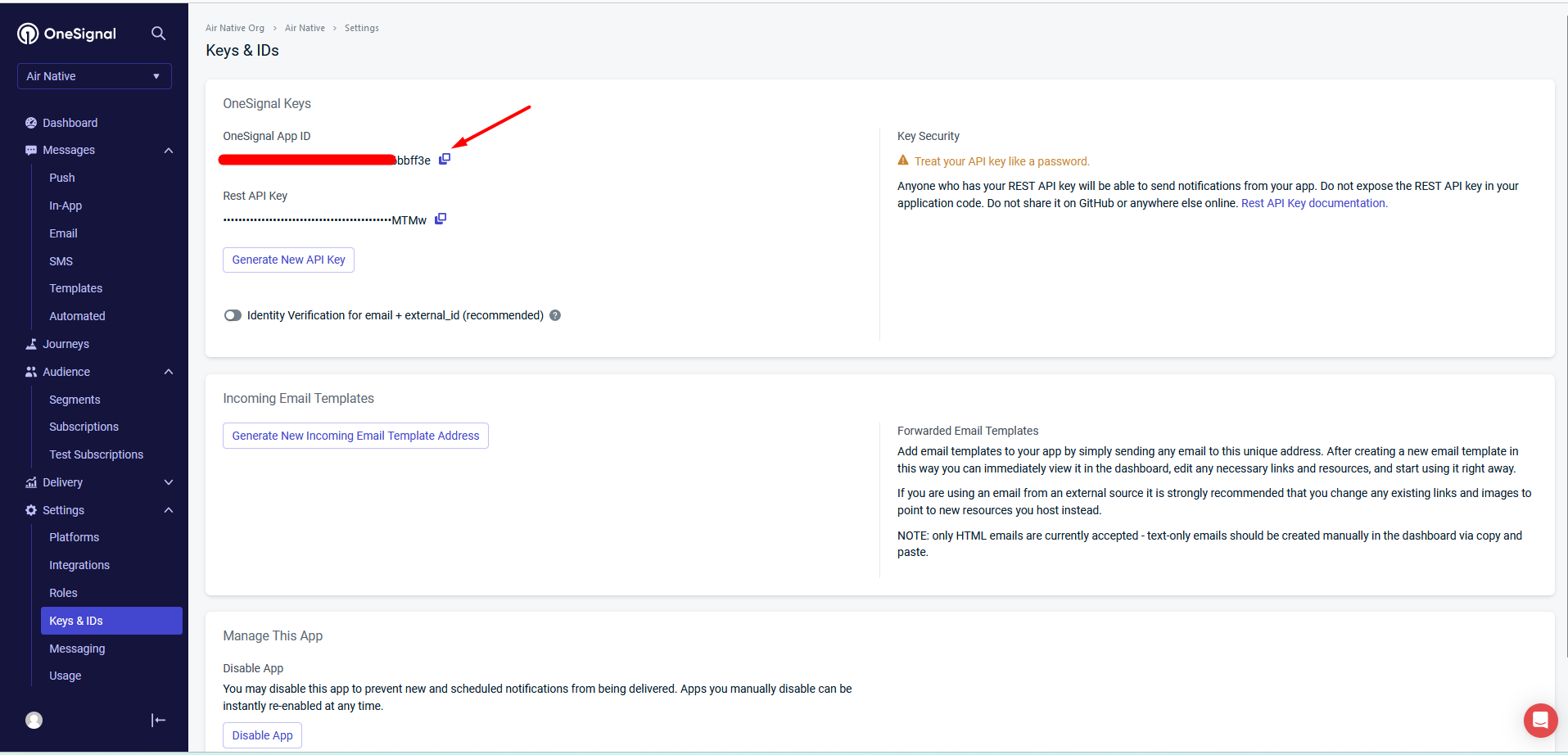Click help icon beside Identity Verification
1568x755 pixels.
click(x=555, y=315)
